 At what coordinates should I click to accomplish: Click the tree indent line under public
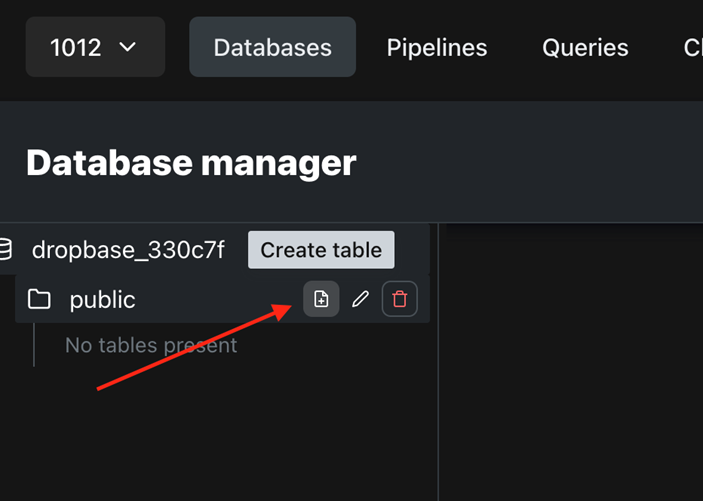(34, 345)
